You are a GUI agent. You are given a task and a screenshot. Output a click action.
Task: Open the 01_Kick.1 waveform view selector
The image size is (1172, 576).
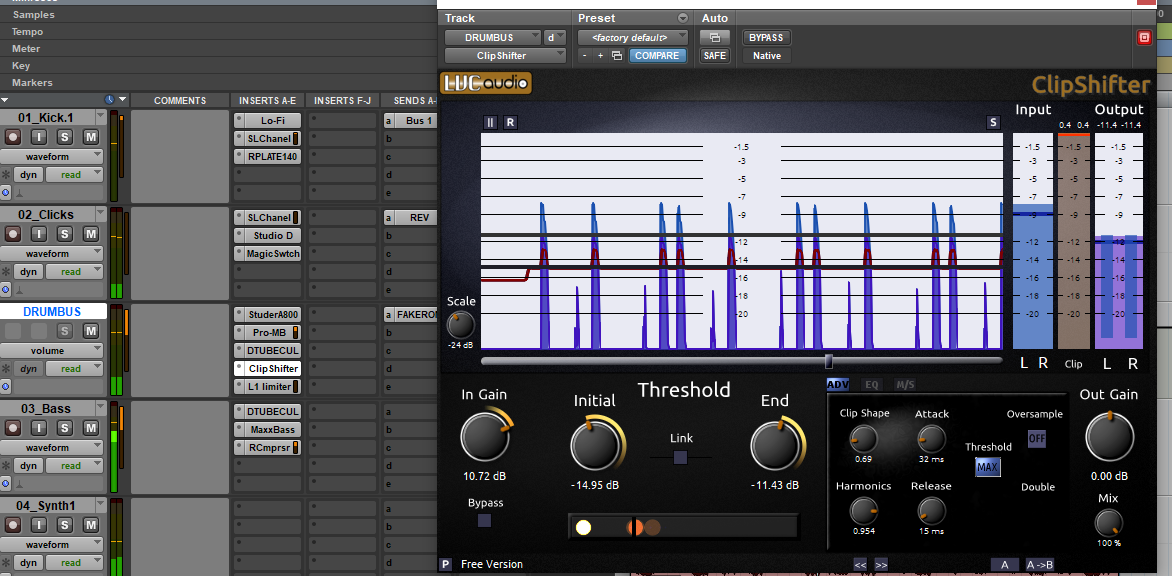[52, 156]
